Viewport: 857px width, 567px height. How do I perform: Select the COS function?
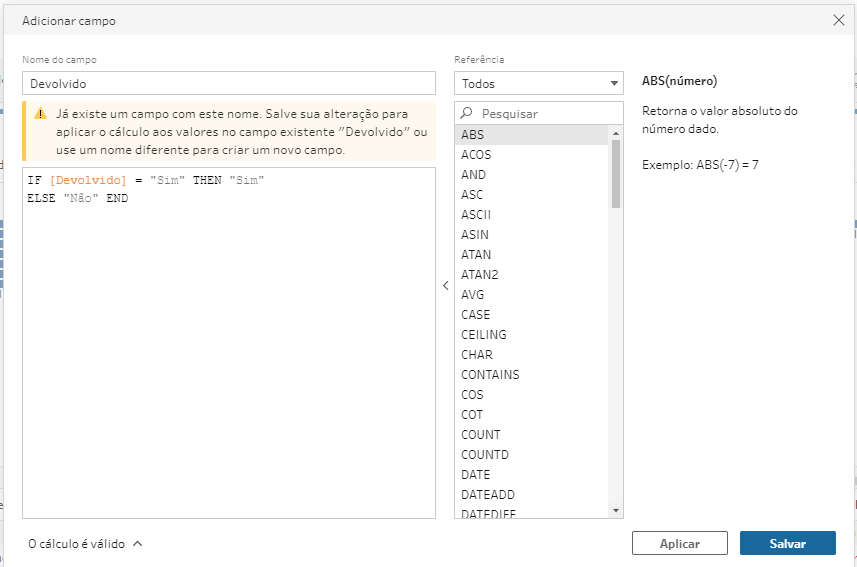(531, 395)
